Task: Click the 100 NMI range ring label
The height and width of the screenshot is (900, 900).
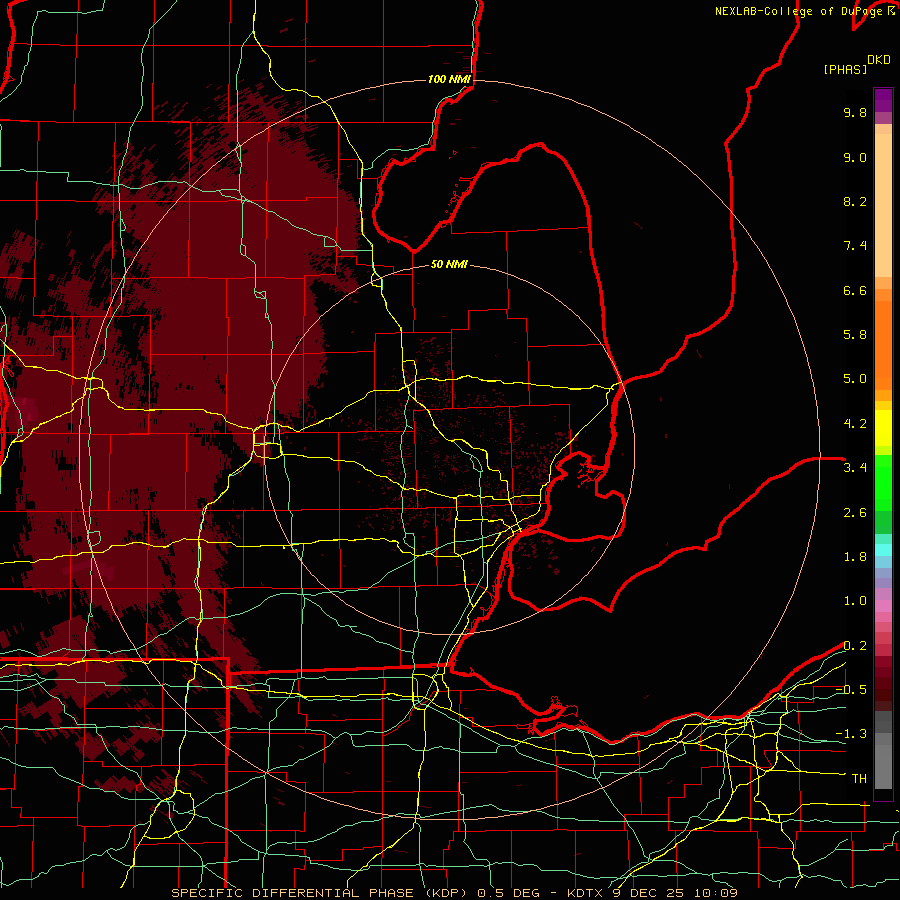Action: tap(449, 79)
